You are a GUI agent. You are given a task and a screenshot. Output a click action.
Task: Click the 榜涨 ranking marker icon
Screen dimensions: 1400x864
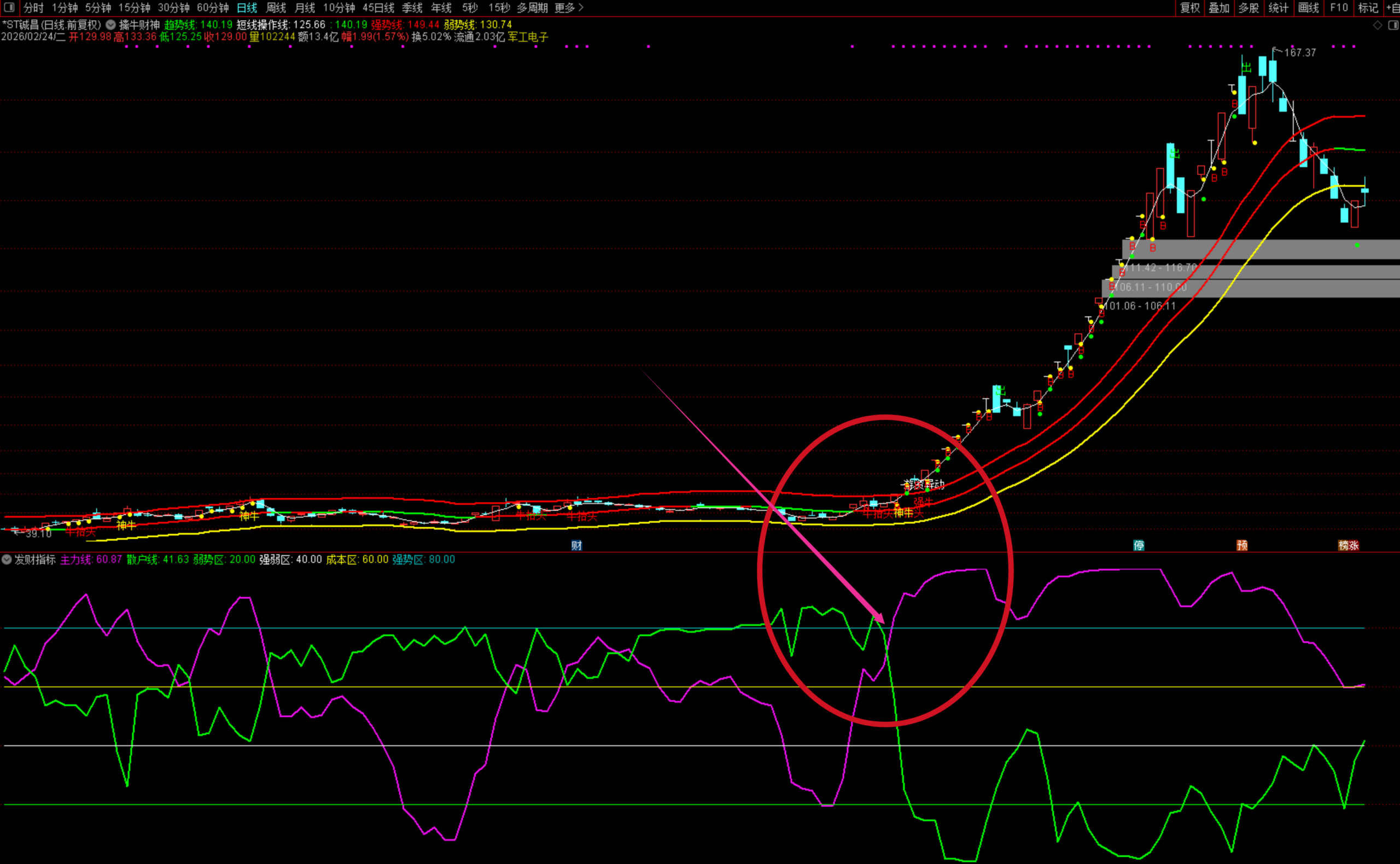pyautogui.click(x=1348, y=545)
